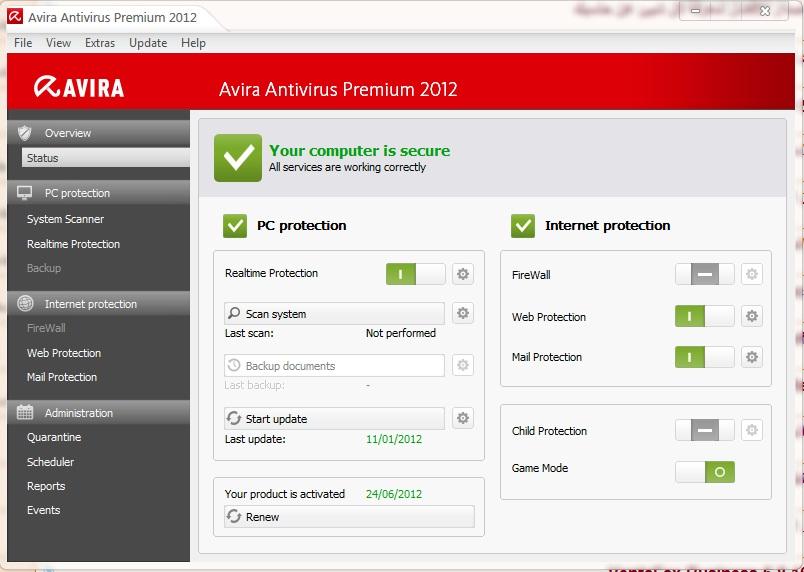804x572 pixels.
Task: Open the Update menu
Action: (148, 43)
